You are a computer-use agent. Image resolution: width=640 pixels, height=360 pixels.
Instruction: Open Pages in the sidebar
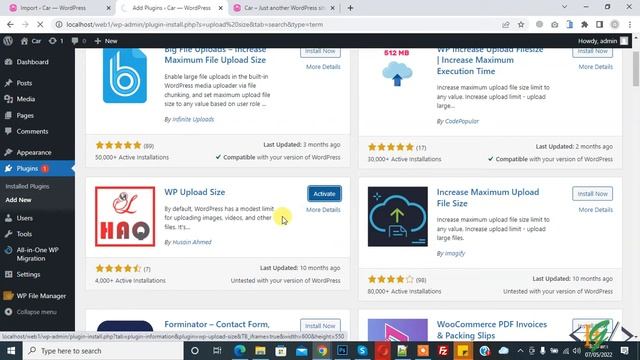(x=25, y=116)
